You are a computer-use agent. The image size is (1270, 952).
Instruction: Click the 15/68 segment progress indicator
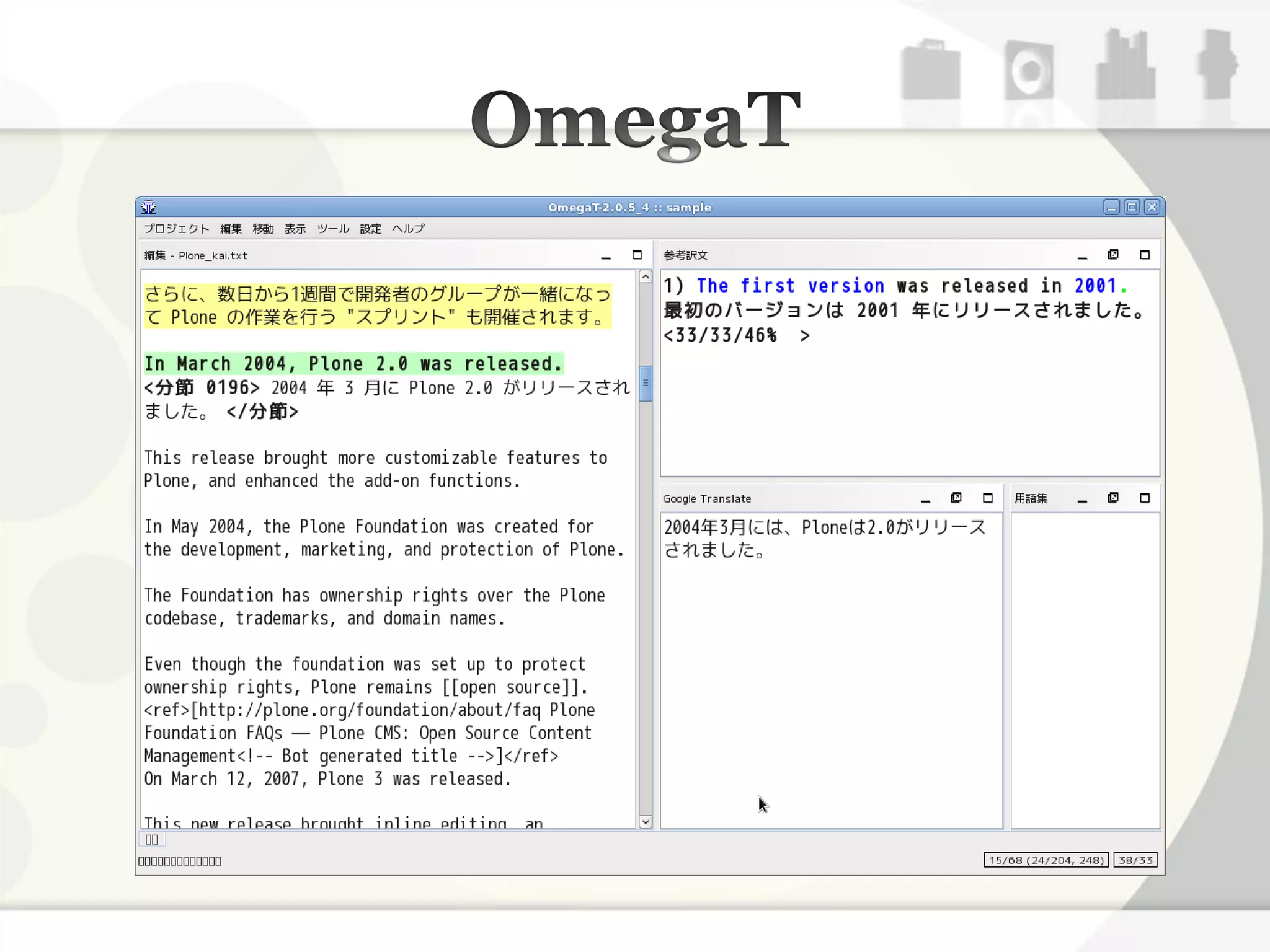coord(1046,860)
